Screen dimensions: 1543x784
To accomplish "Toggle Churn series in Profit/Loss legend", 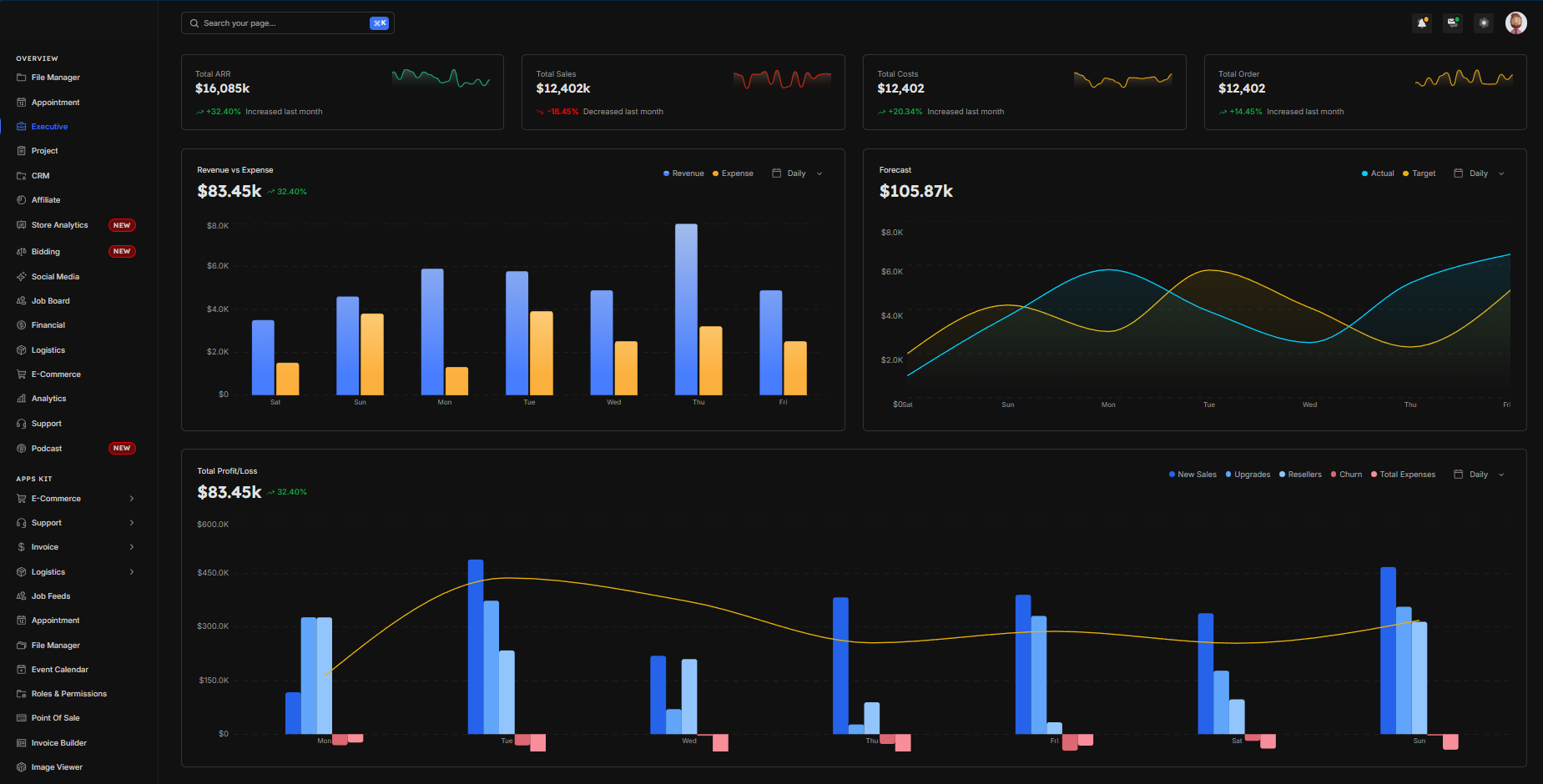I will point(1346,475).
